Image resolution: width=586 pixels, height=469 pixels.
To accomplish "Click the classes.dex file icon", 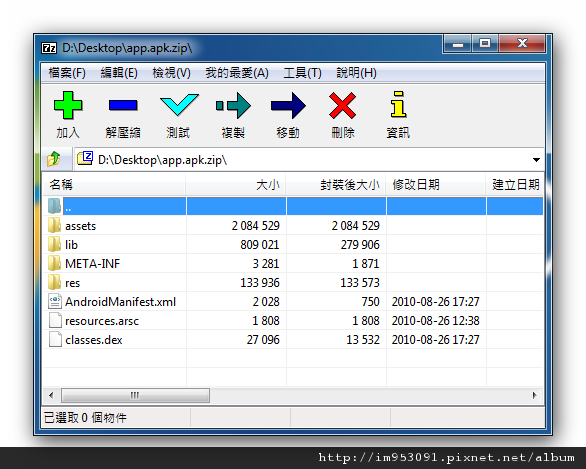I will (x=55, y=340).
